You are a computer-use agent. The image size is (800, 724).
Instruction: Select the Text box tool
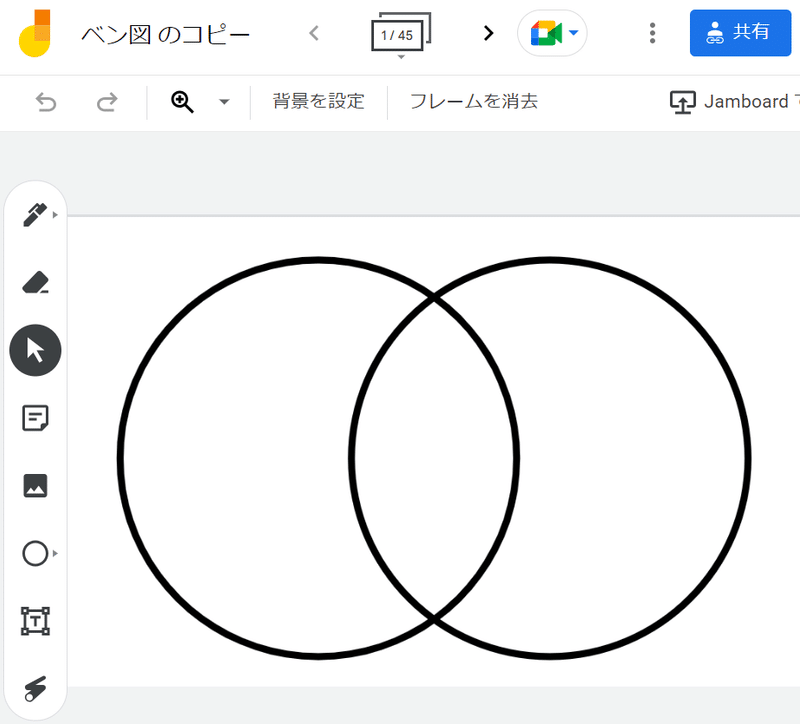pyautogui.click(x=35, y=621)
